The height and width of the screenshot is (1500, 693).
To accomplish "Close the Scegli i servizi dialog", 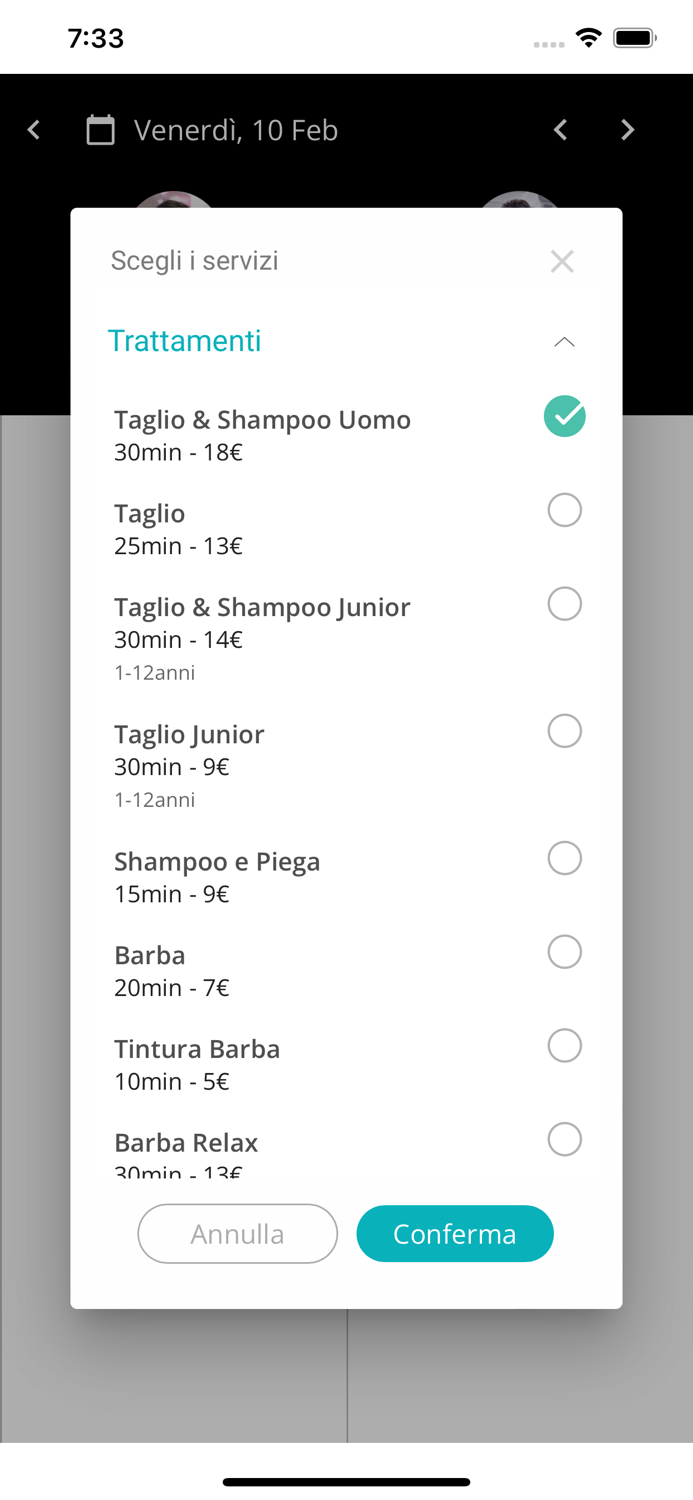I will [x=562, y=261].
